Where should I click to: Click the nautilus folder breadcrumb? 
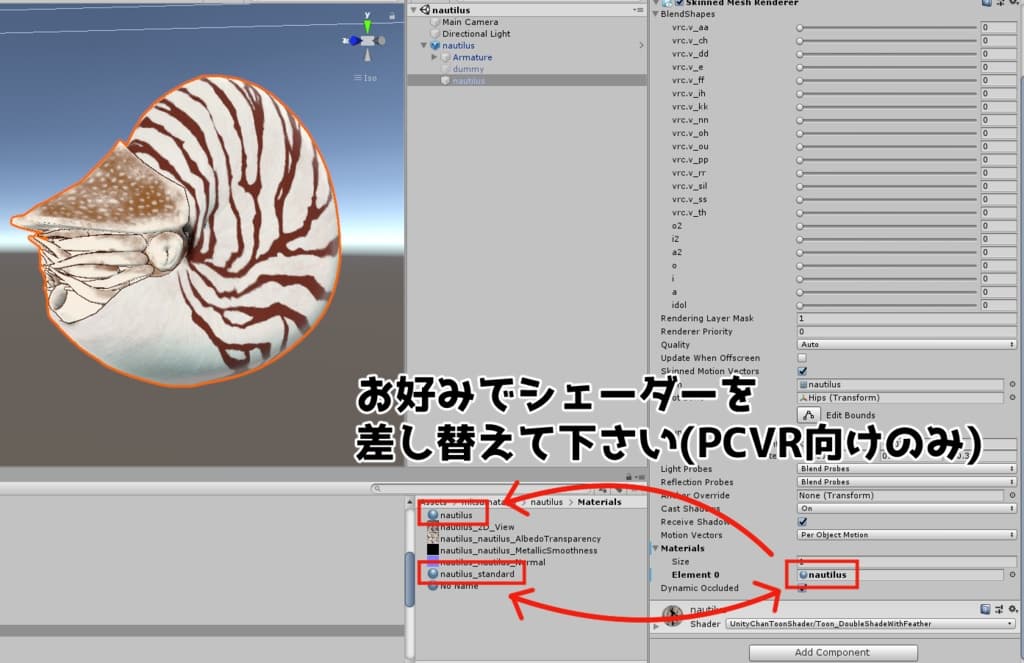[546, 502]
